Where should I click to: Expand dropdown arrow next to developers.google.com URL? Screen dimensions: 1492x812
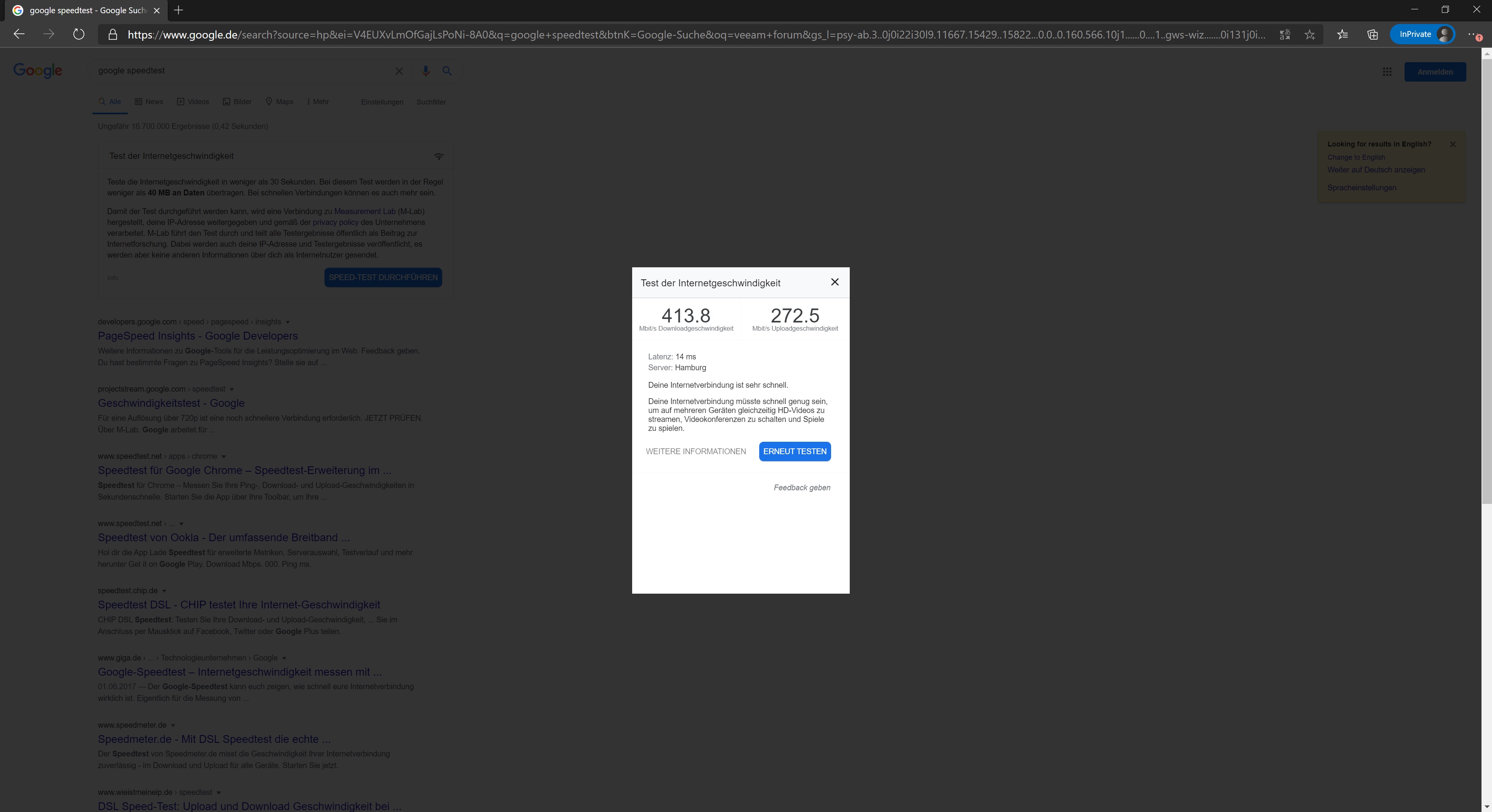tap(287, 322)
